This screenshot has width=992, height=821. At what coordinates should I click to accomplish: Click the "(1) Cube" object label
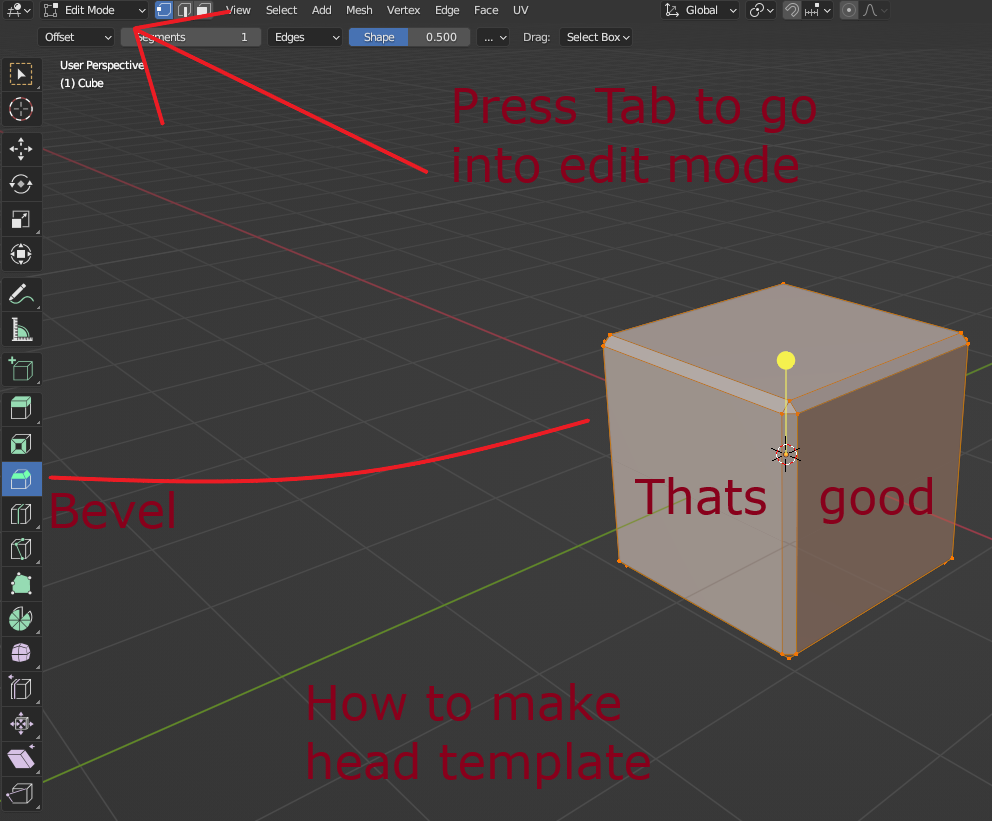[x=82, y=83]
